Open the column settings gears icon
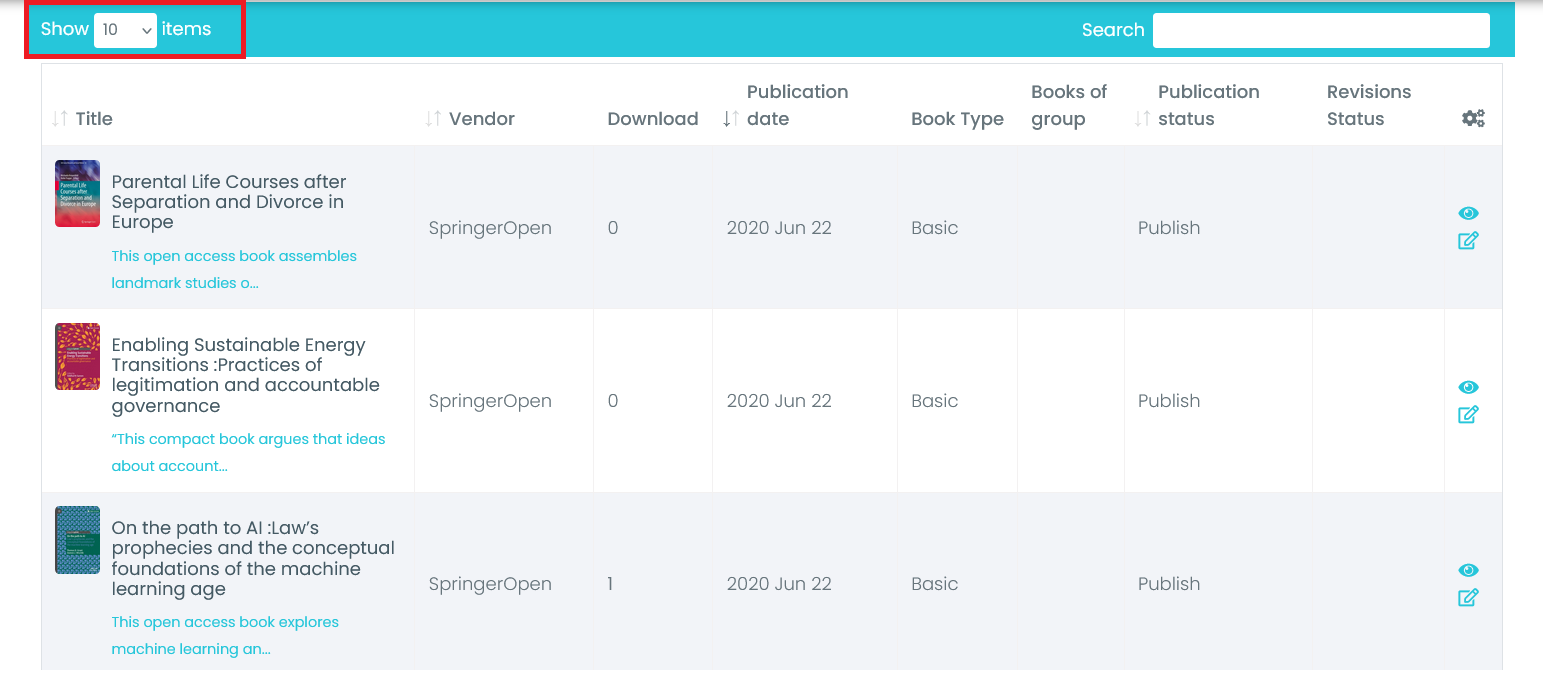The height and width of the screenshot is (673, 1543). tap(1473, 119)
